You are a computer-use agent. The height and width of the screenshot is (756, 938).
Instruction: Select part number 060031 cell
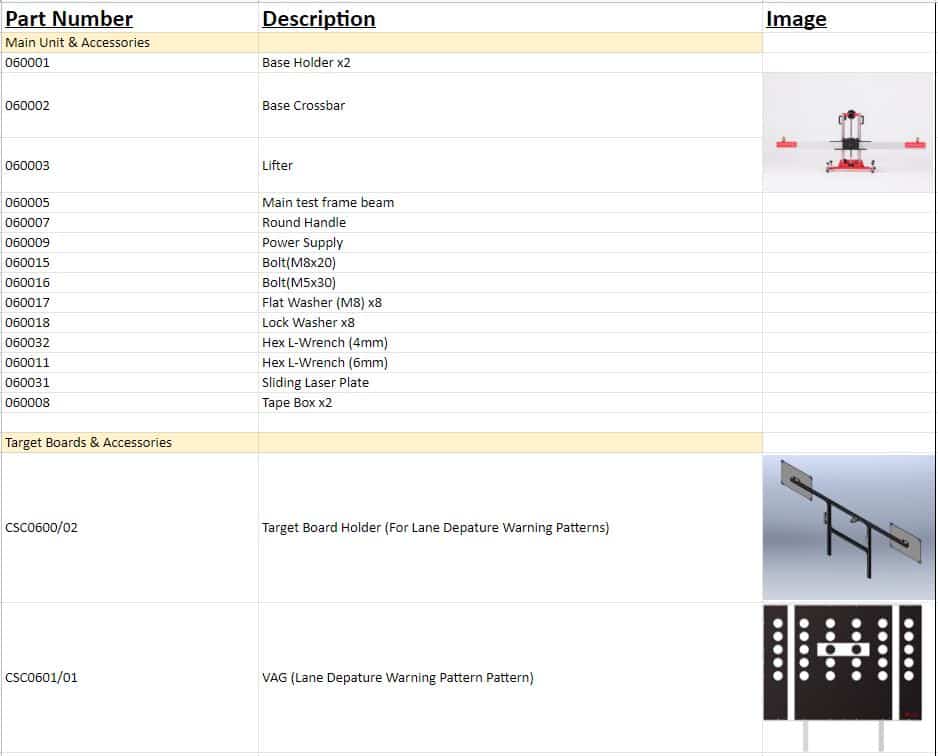[129, 383]
